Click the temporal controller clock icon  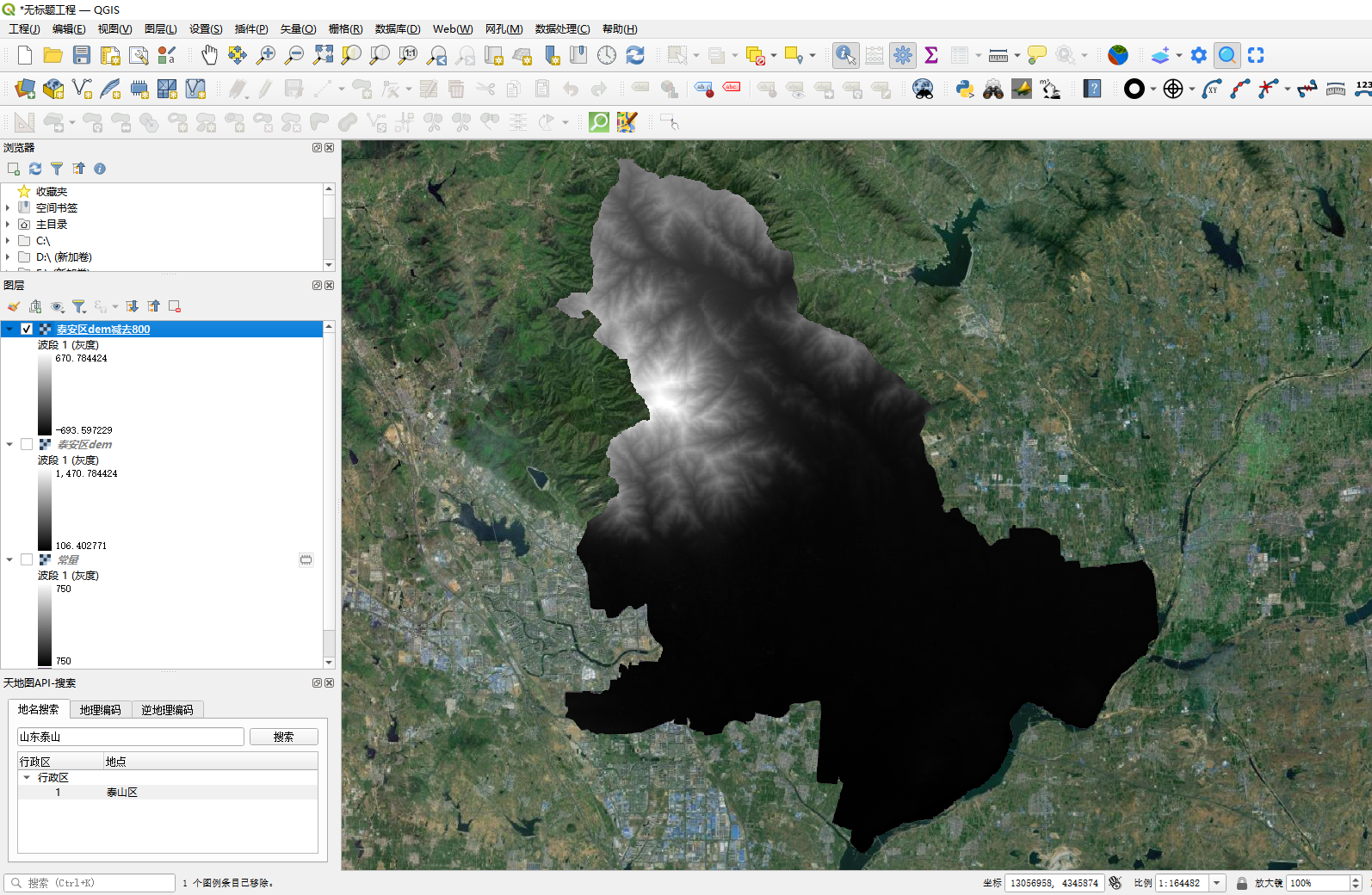(607, 55)
